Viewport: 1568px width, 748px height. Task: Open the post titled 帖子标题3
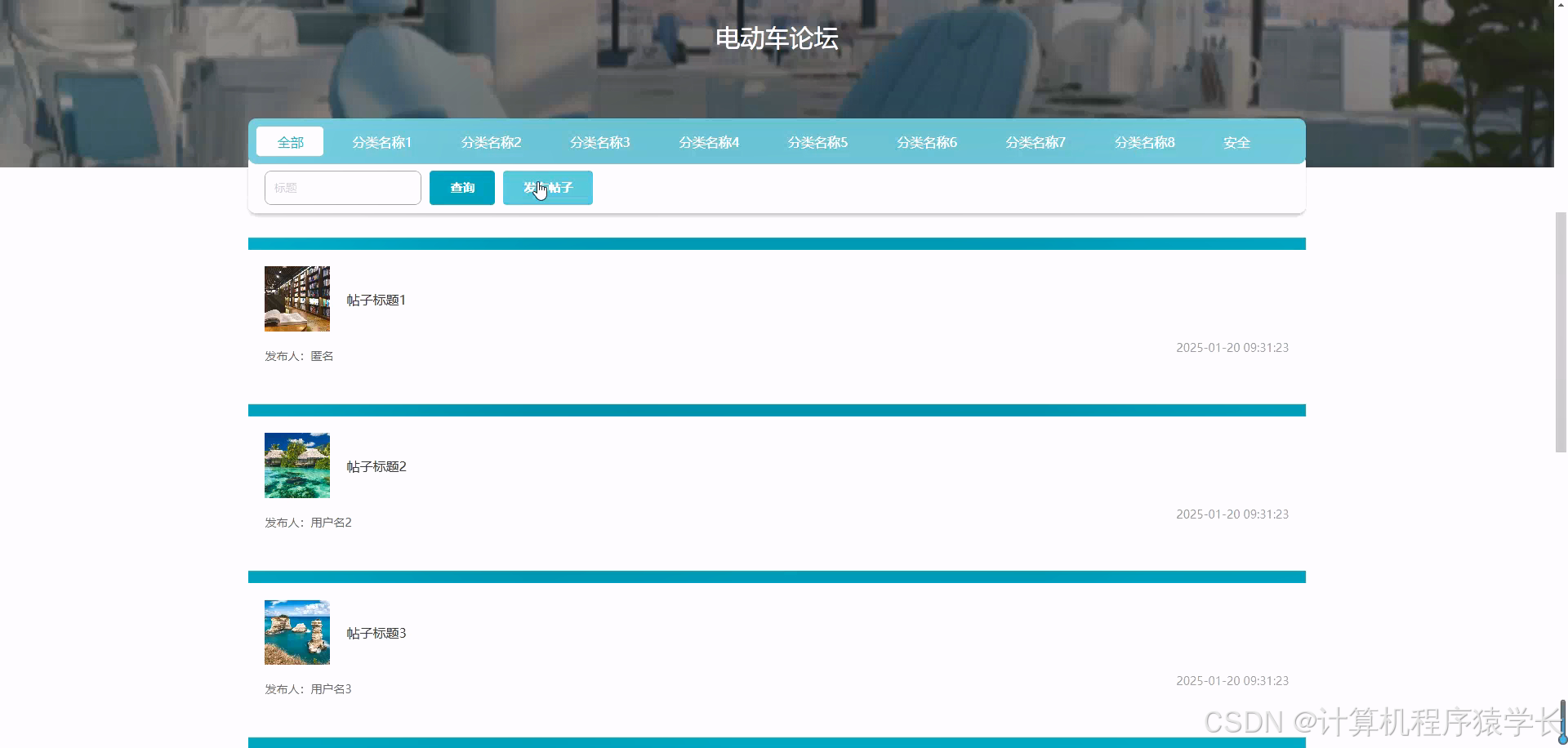pos(376,633)
